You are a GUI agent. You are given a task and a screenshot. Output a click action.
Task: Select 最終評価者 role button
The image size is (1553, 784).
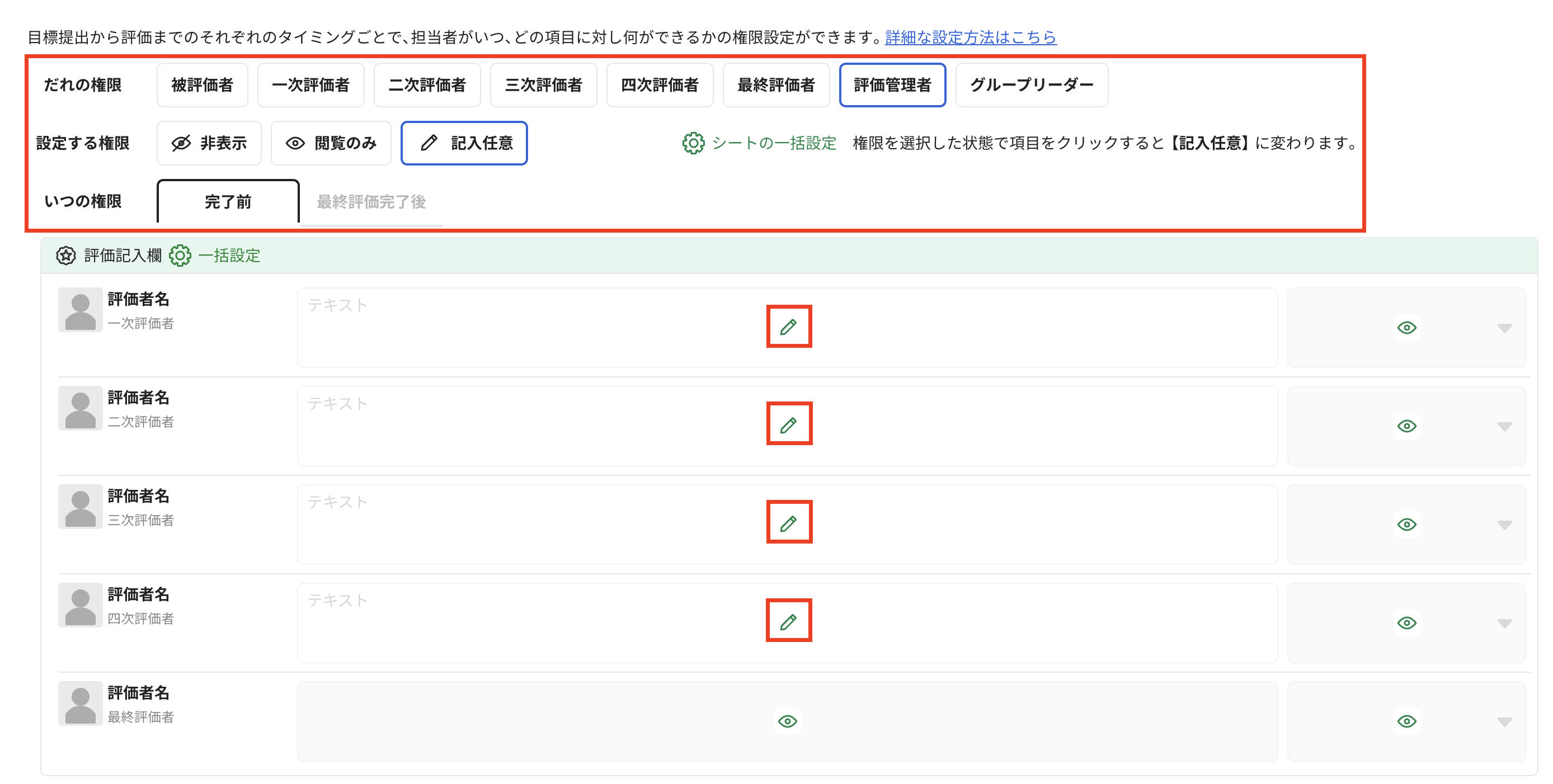[776, 84]
